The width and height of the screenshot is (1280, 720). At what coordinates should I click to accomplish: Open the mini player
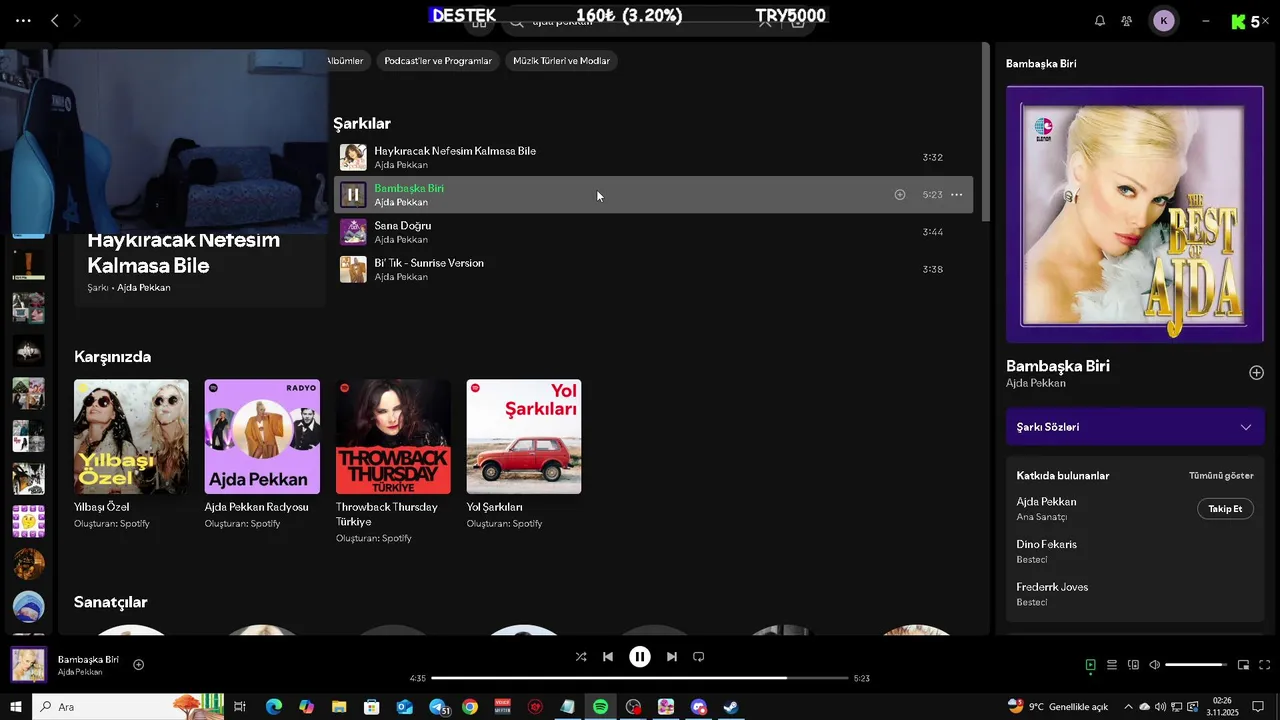[1243, 665]
